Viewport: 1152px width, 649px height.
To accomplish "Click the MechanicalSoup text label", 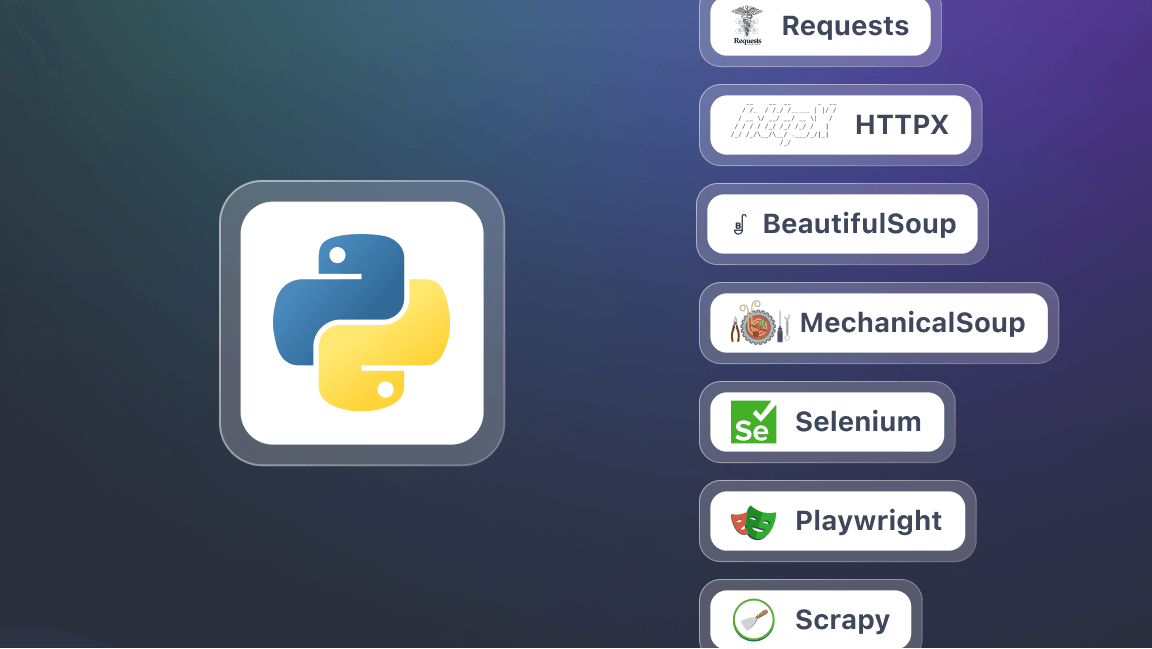I will (912, 322).
